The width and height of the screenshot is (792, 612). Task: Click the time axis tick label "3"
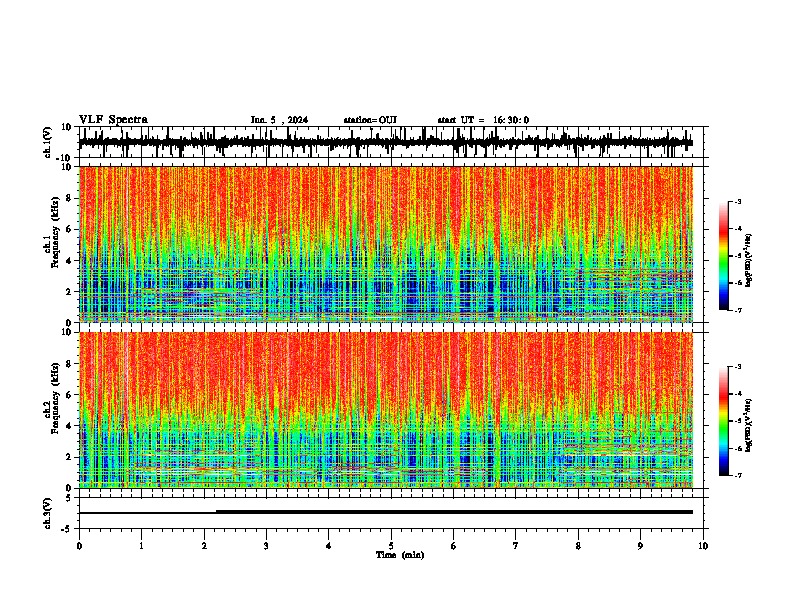click(x=266, y=546)
